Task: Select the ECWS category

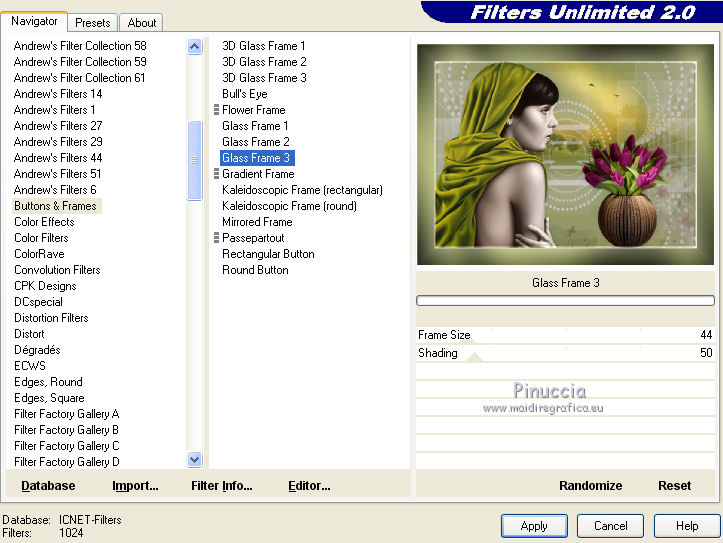Action: (x=30, y=366)
